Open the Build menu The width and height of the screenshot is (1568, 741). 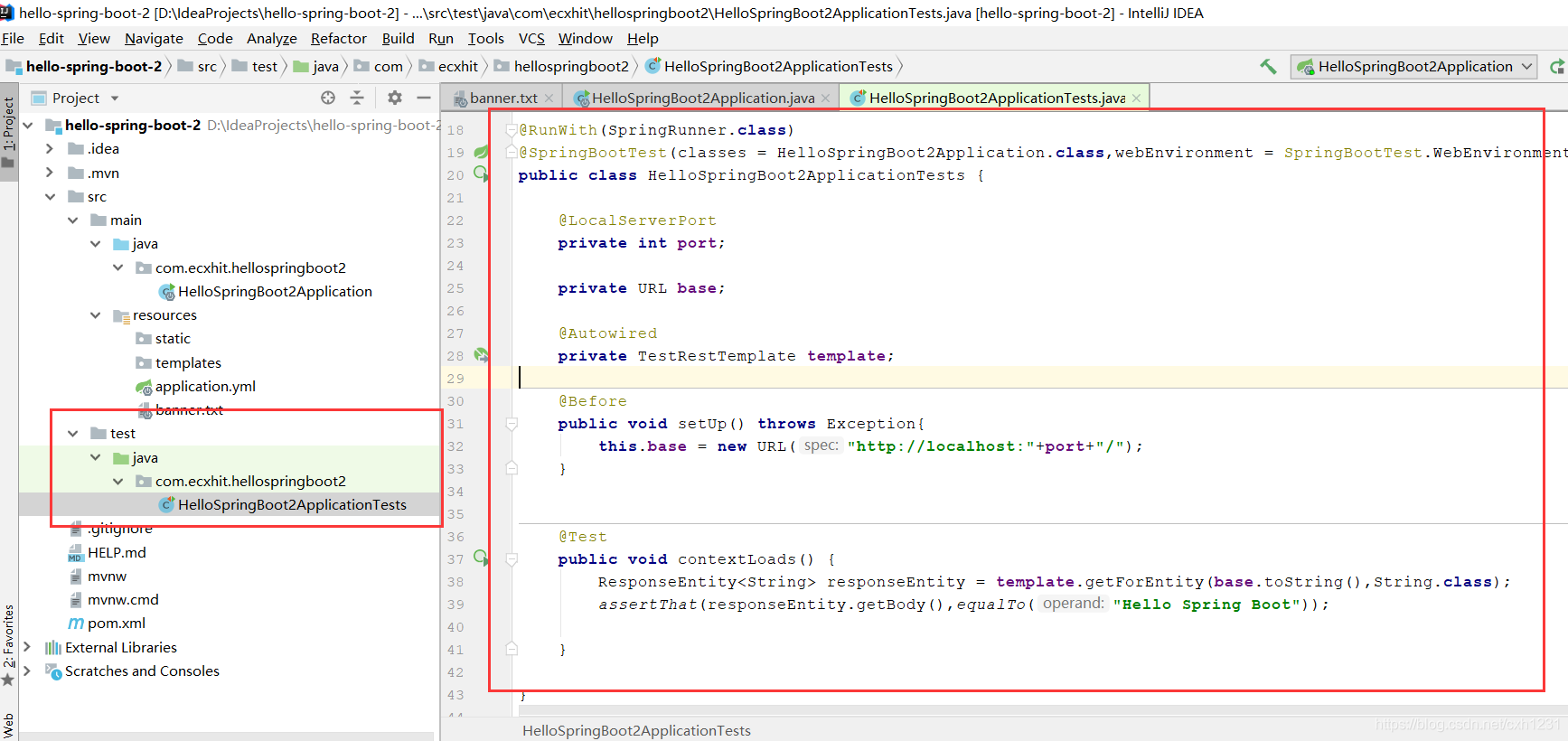coord(398,38)
